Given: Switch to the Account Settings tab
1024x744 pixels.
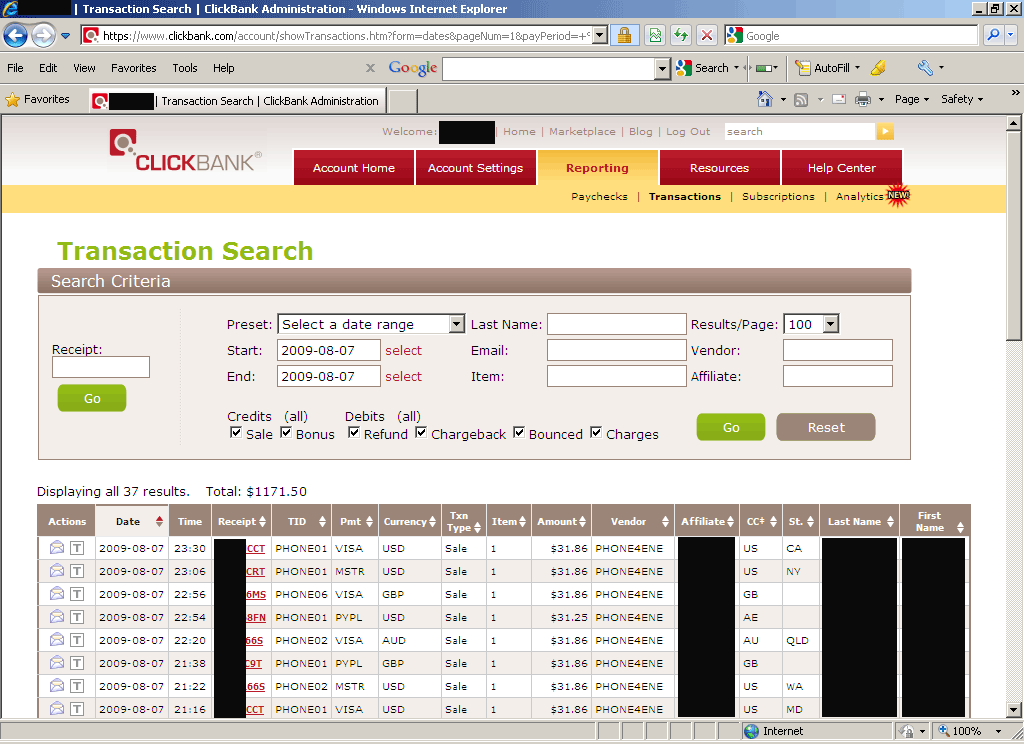Looking at the screenshot, I should tap(475, 168).
